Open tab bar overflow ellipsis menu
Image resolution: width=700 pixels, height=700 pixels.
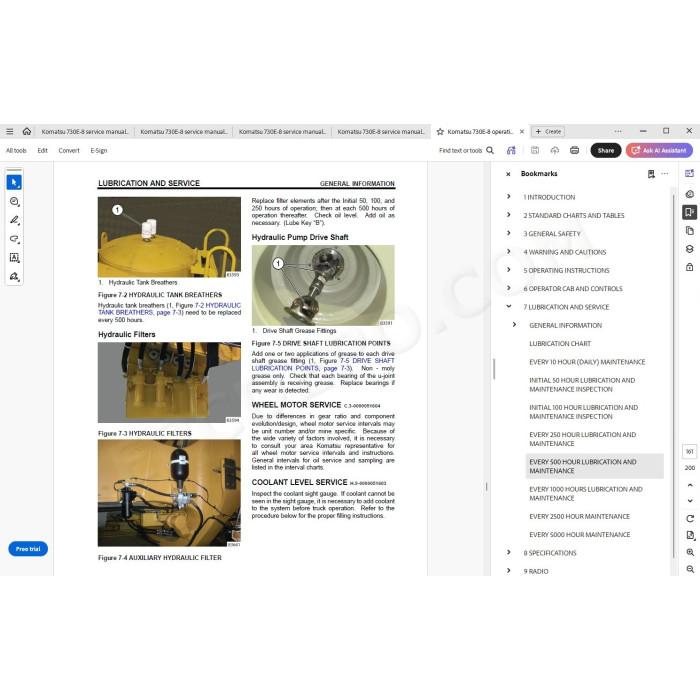click(x=618, y=131)
